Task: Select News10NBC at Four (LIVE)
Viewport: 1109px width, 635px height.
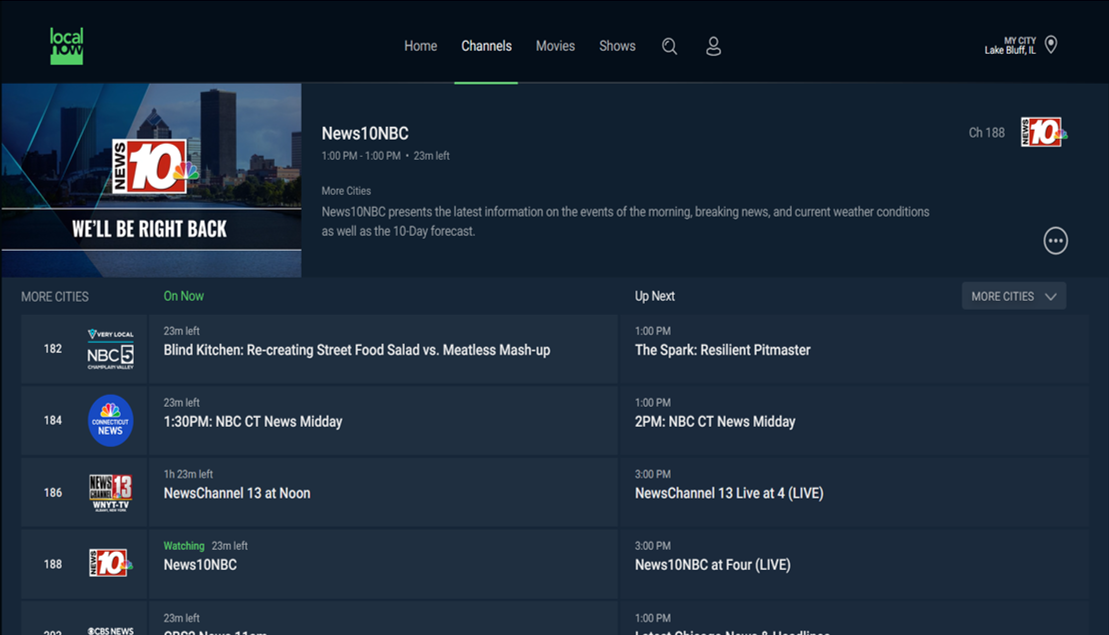Action: (x=854, y=564)
